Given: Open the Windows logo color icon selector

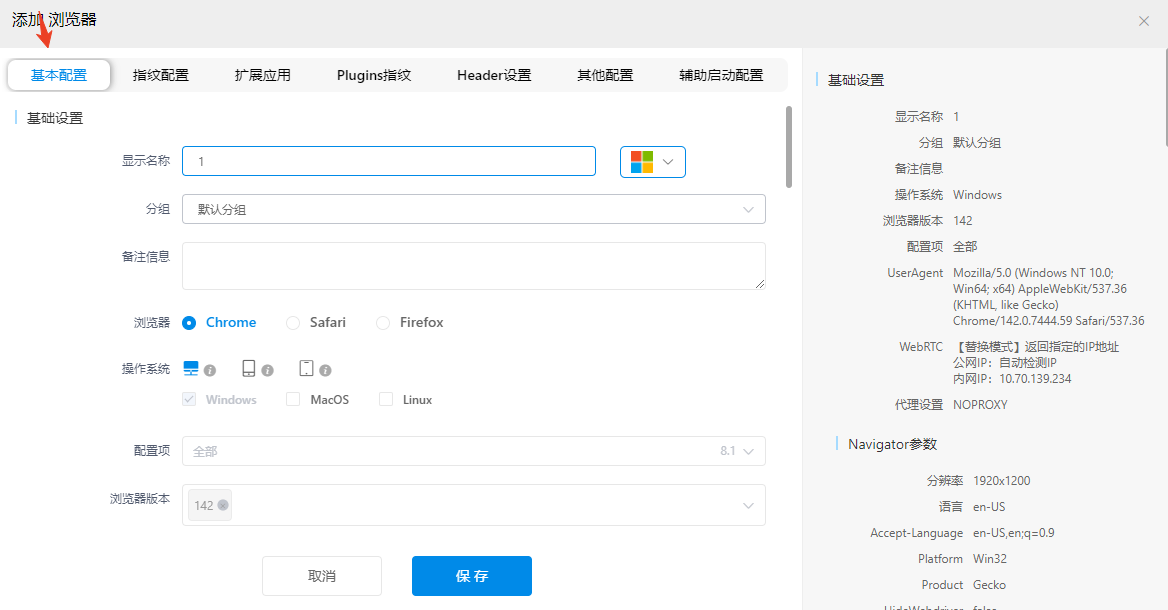Looking at the screenshot, I should [653, 161].
